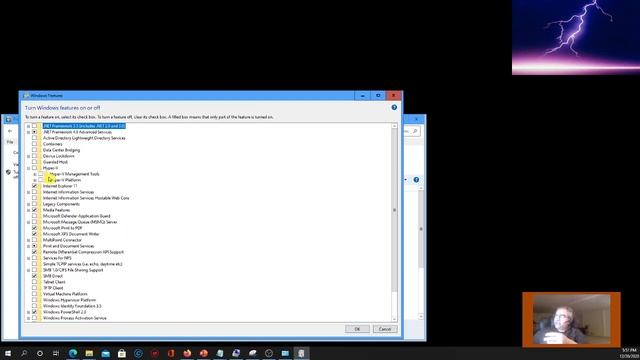Click the webcam video thumbnail

coord(571,319)
